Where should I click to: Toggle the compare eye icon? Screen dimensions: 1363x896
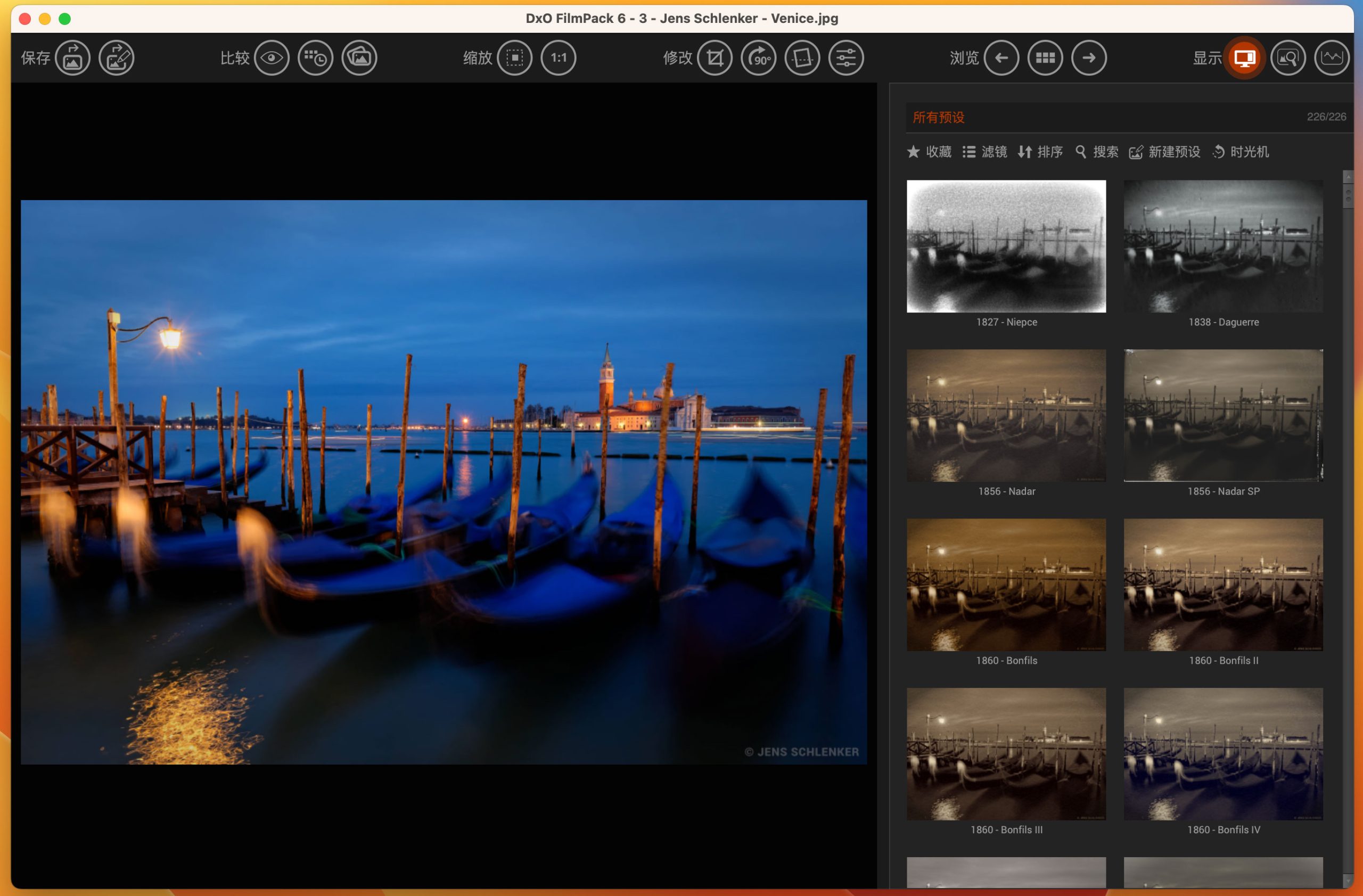point(272,58)
